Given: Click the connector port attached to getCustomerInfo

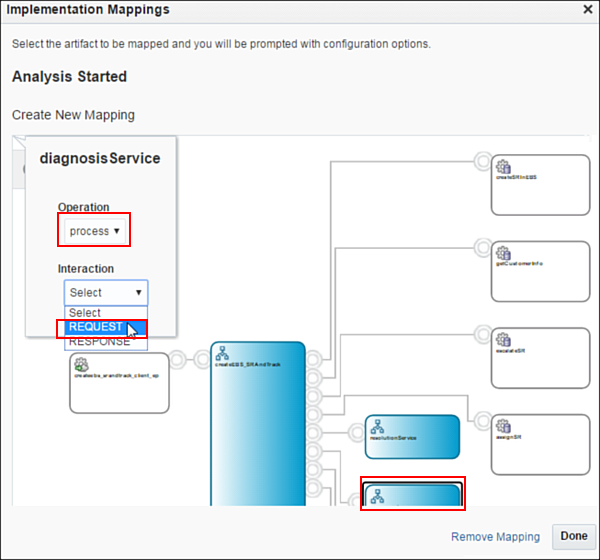Looking at the screenshot, I should tap(483, 248).
